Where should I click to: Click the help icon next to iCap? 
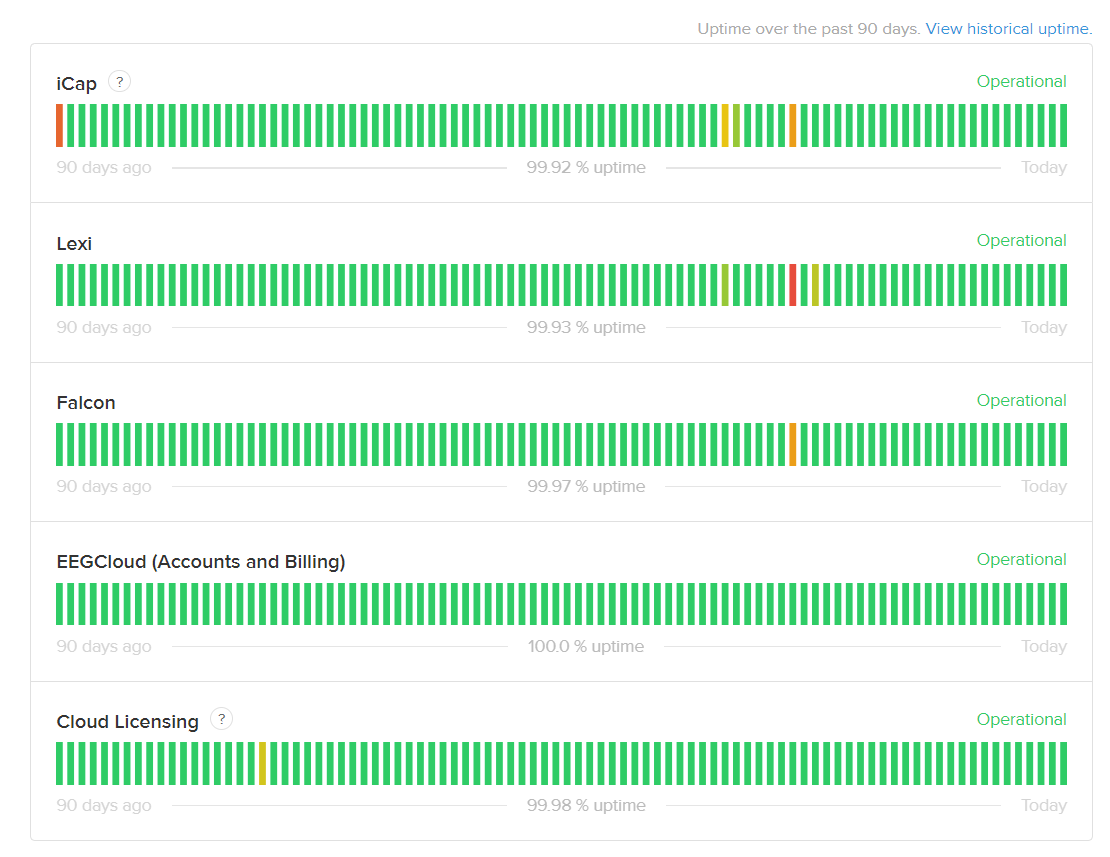119,82
